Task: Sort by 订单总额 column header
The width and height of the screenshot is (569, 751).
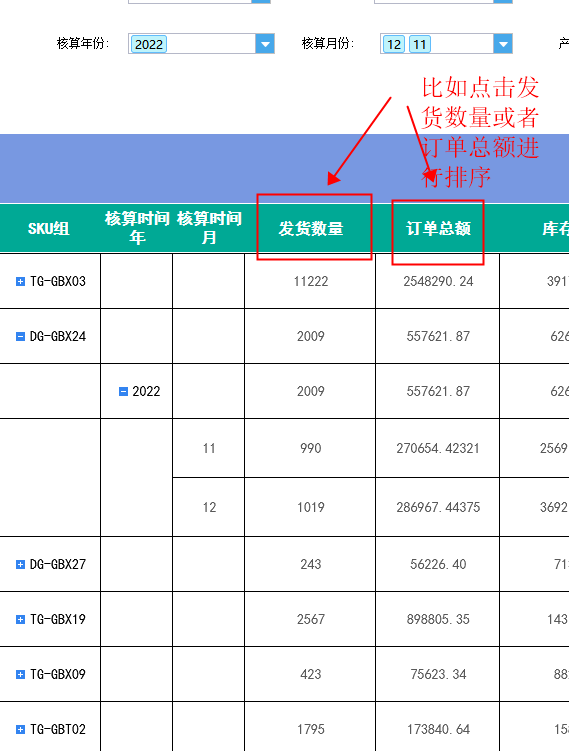Action: [x=438, y=228]
